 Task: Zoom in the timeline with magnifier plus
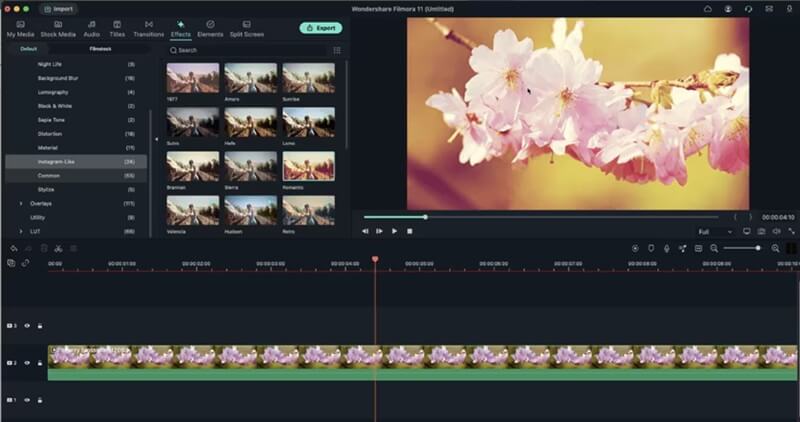pos(775,248)
